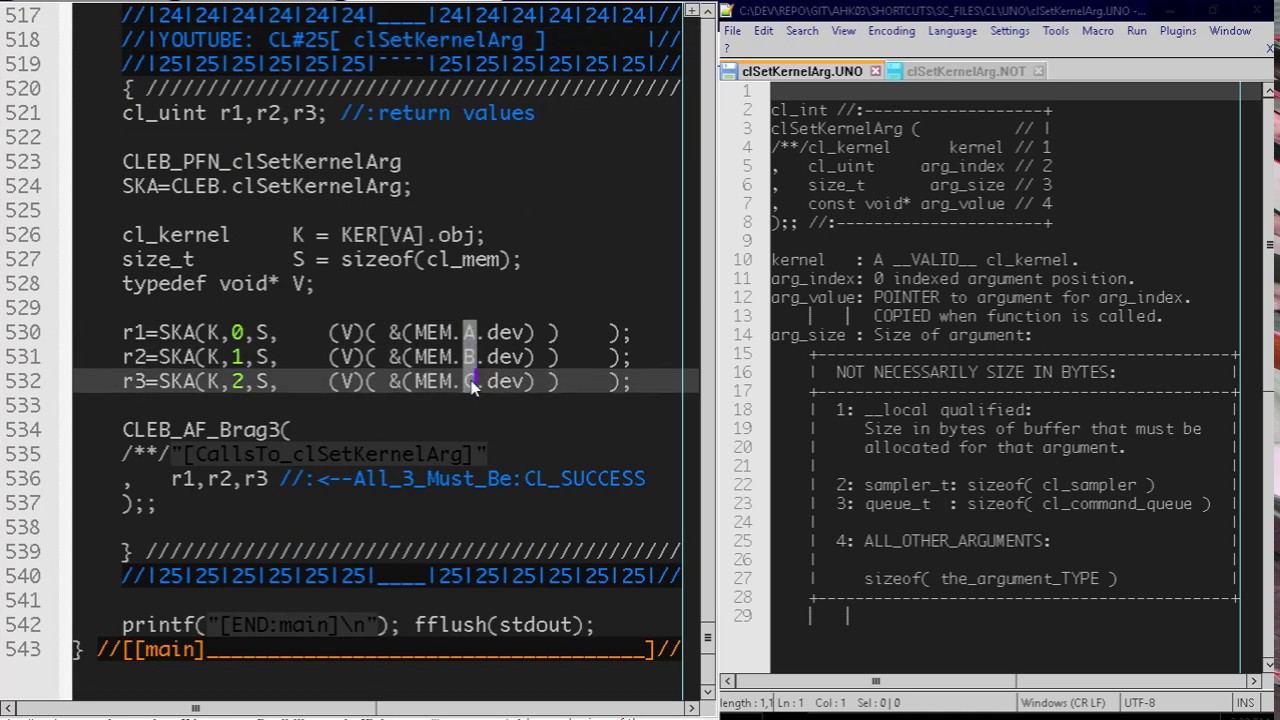The height and width of the screenshot is (720, 1280).
Task: Click the "[CallsTo_clSetKernelArg]" string
Action: [x=329, y=454]
